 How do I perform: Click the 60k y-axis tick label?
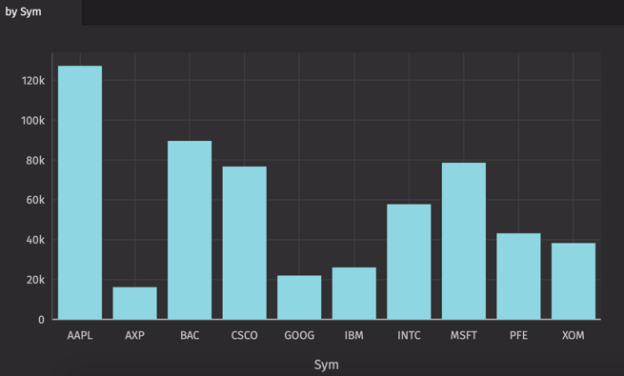[x=35, y=200]
